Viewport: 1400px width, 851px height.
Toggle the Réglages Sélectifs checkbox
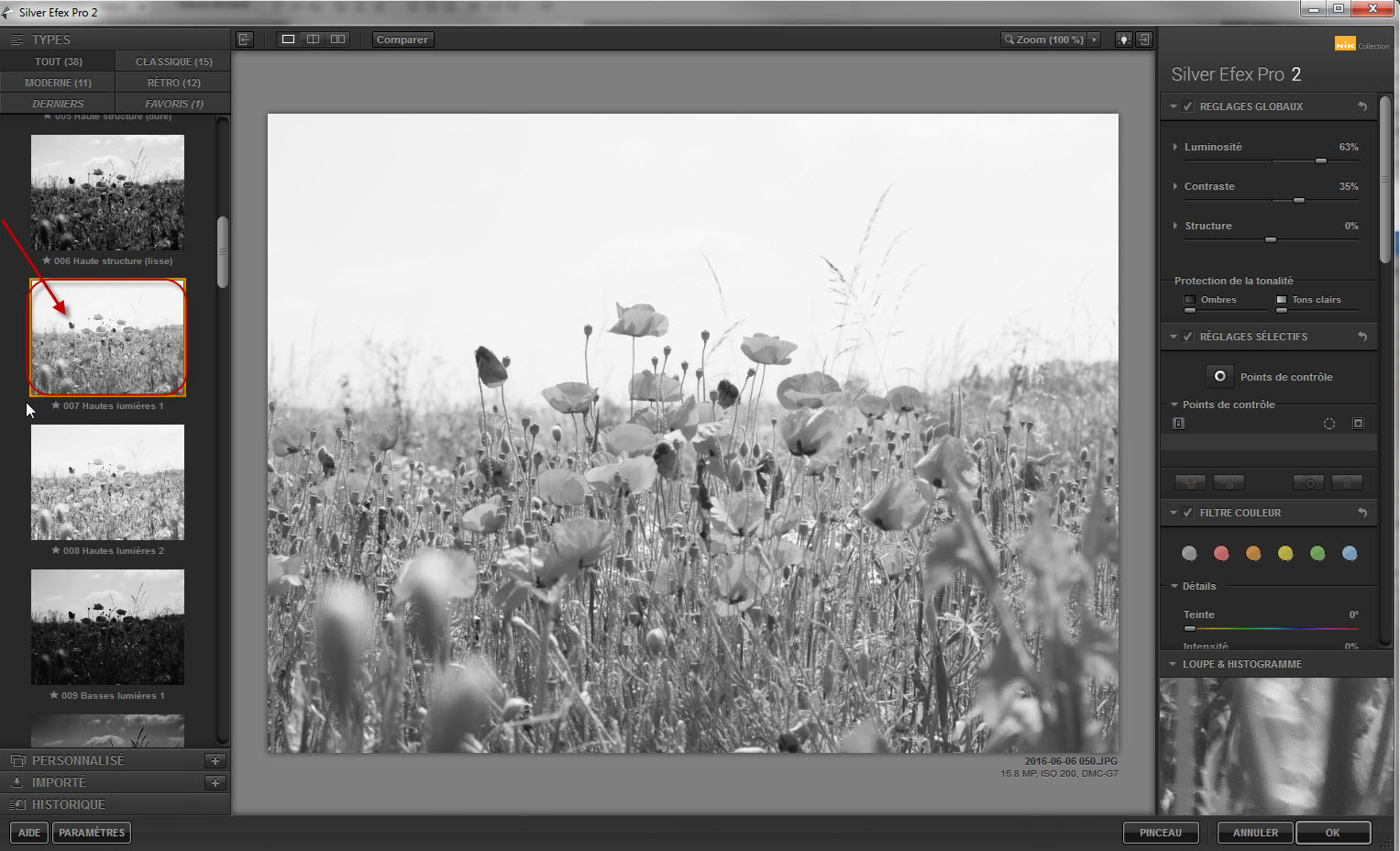point(1188,337)
